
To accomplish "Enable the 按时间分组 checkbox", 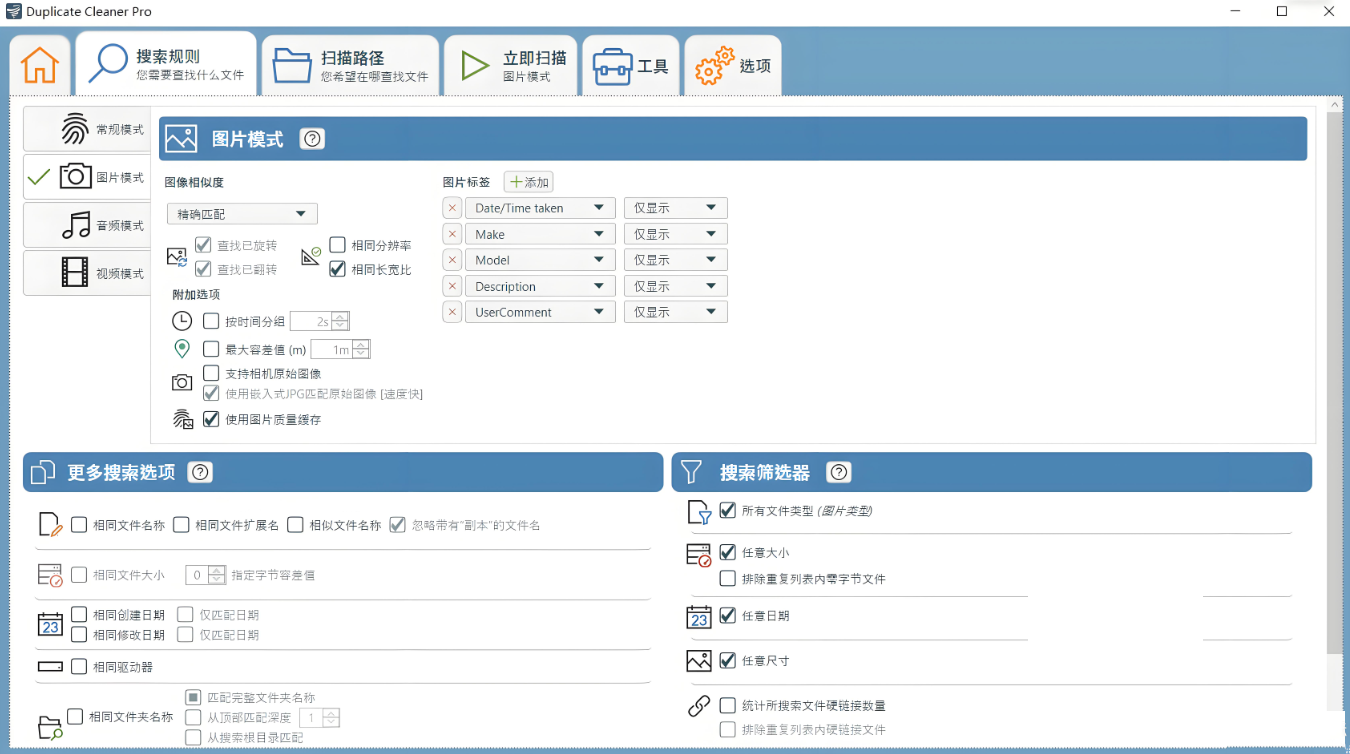I will tap(211, 321).
